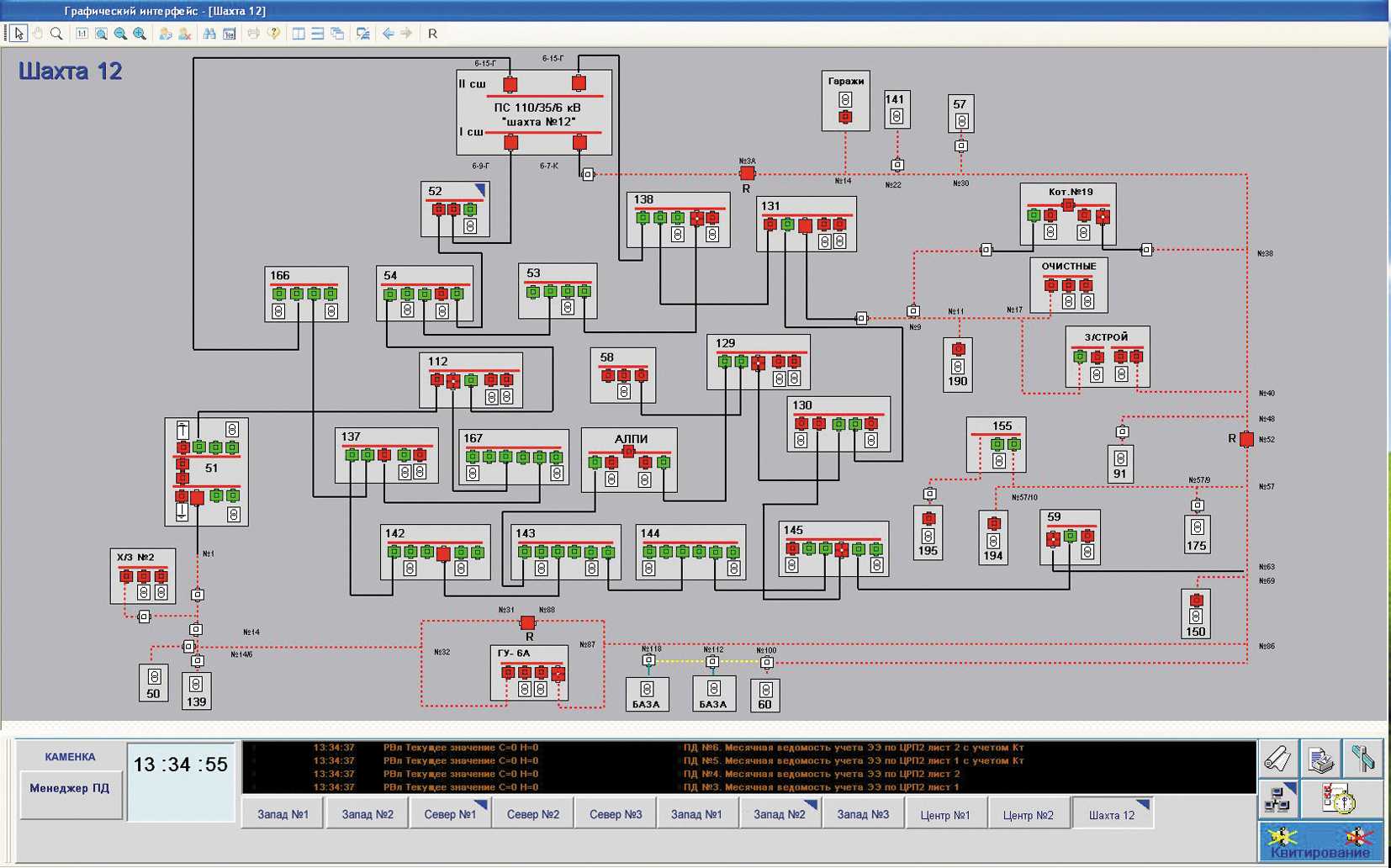The image size is (1391, 868).
Task: Click the 1:1 actual size zoom icon
Action: click(x=82, y=34)
